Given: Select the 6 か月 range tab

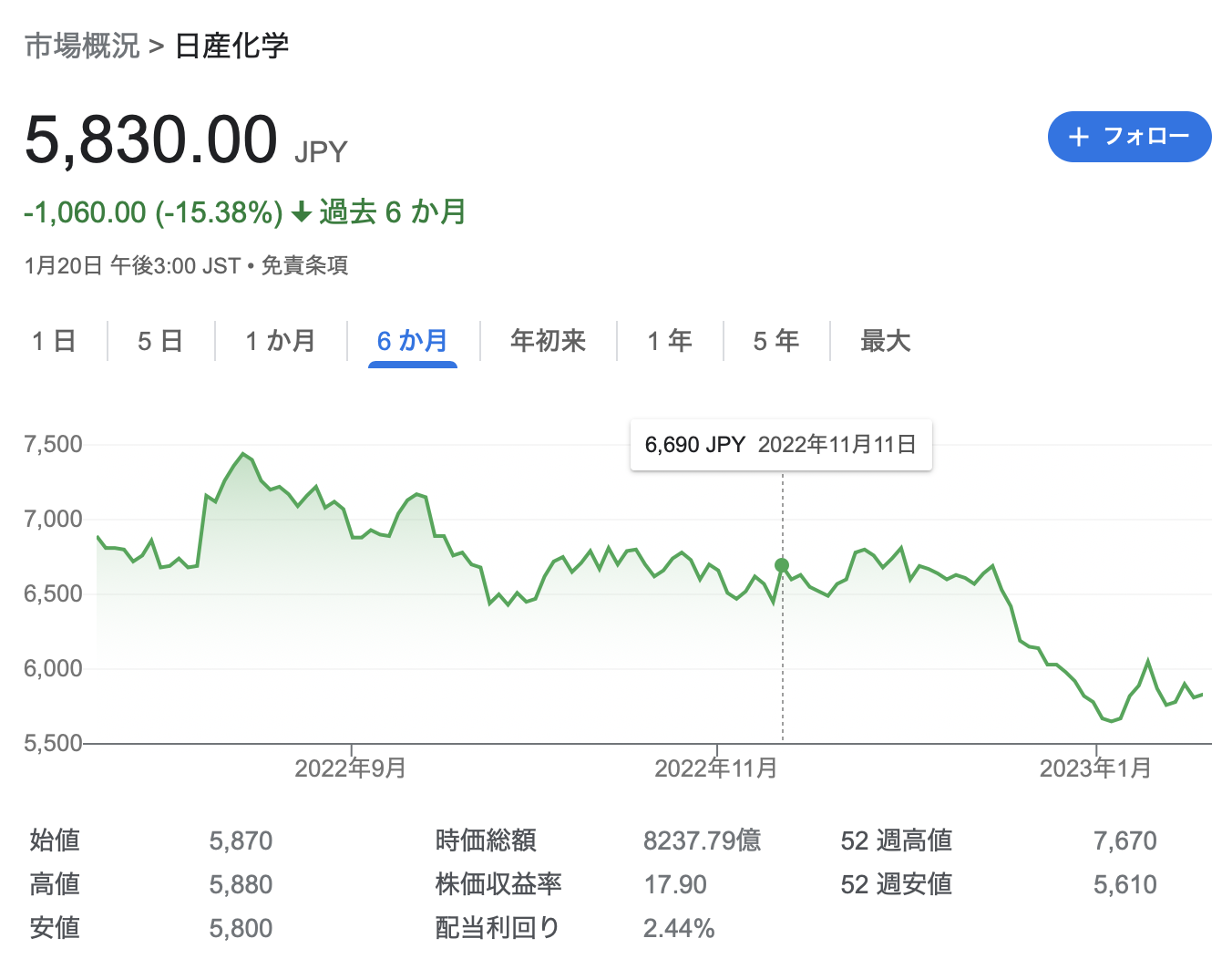Looking at the screenshot, I should (x=413, y=341).
